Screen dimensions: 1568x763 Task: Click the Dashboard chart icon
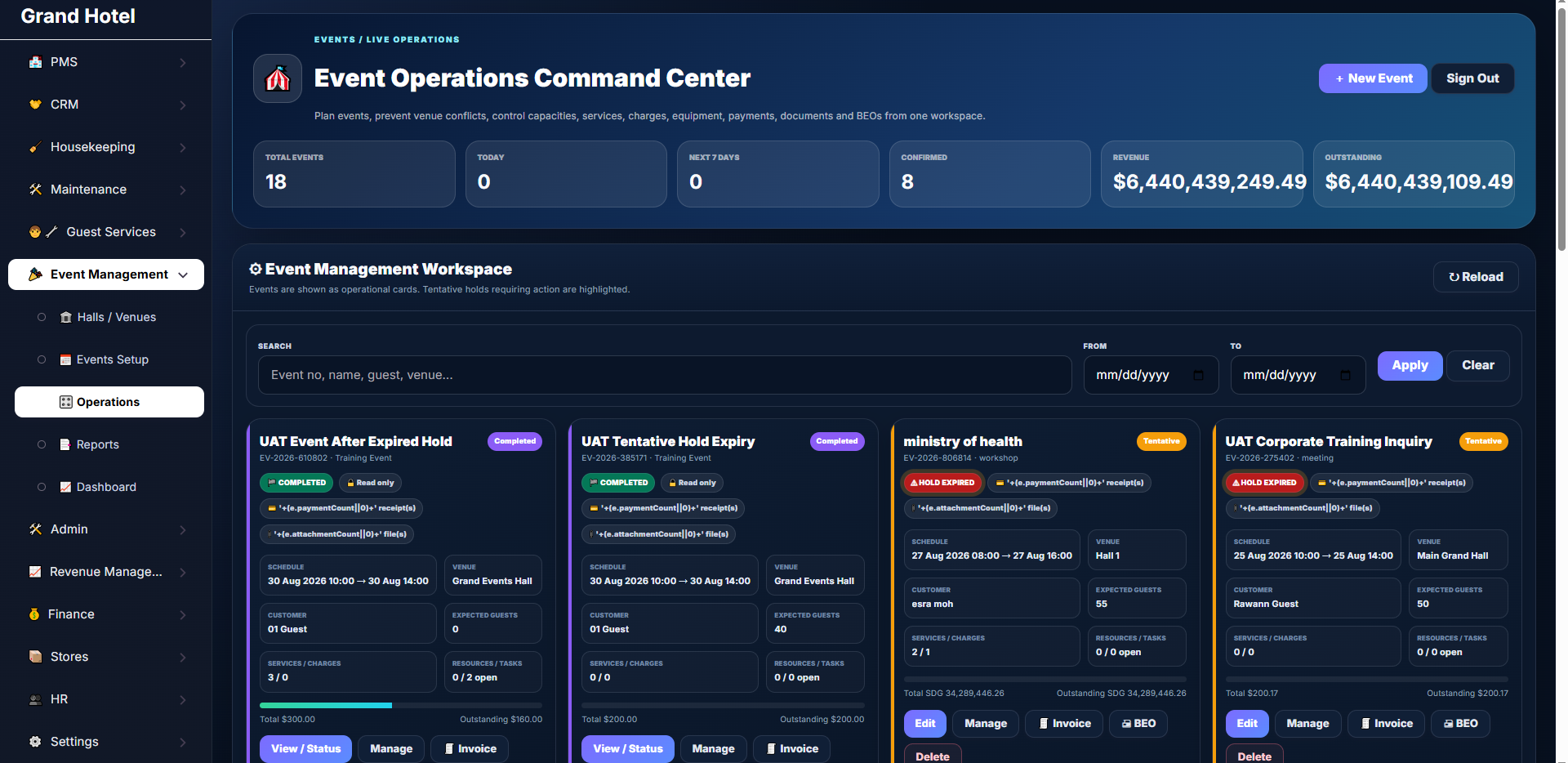(x=65, y=487)
